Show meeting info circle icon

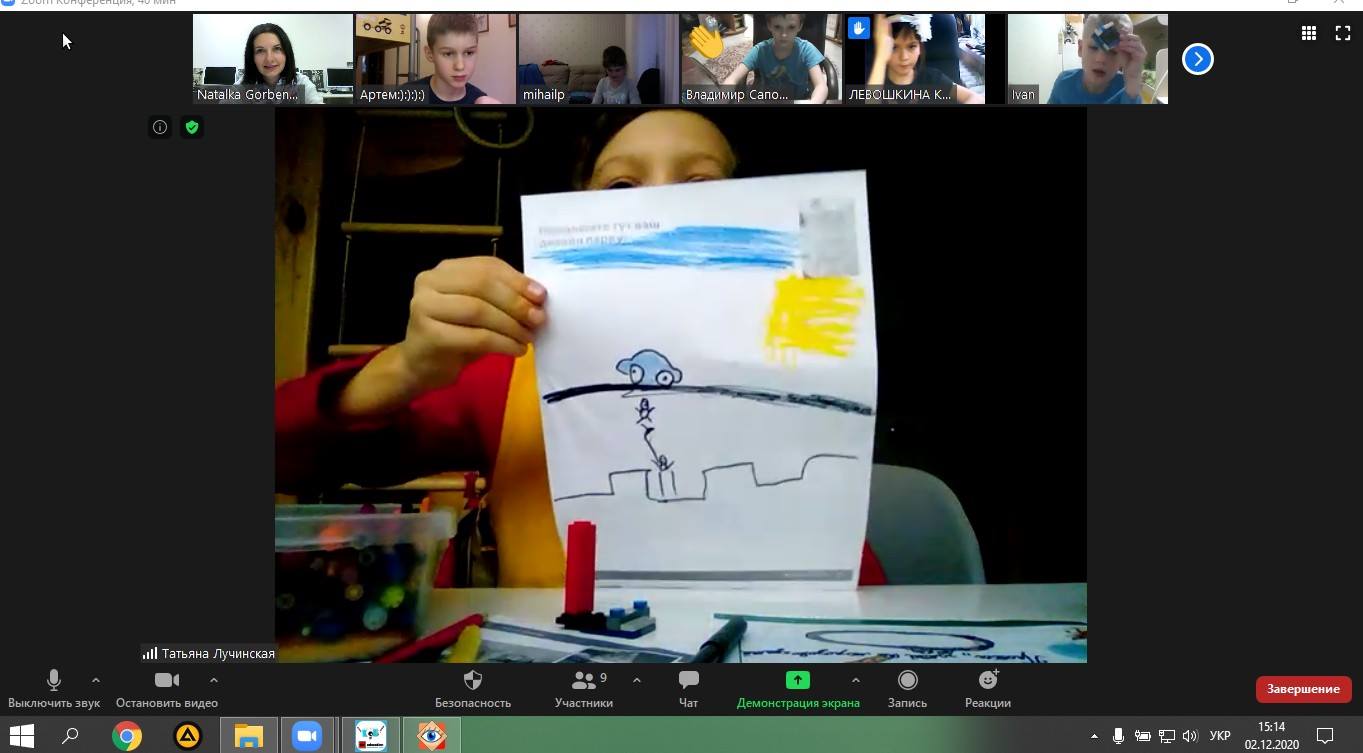coord(160,127)
